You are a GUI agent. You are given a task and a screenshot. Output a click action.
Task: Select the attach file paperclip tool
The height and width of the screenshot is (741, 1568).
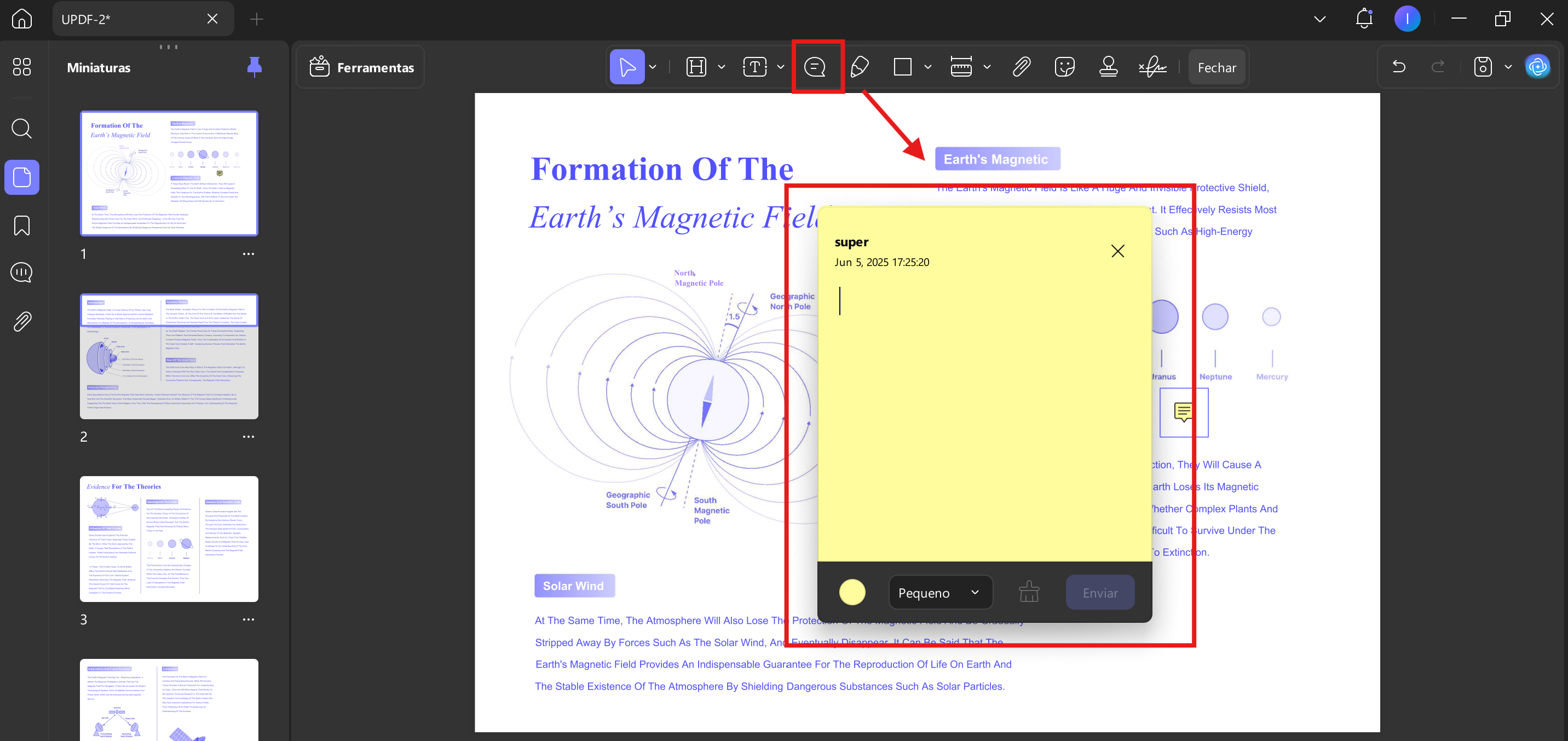tap(1022, 67)
